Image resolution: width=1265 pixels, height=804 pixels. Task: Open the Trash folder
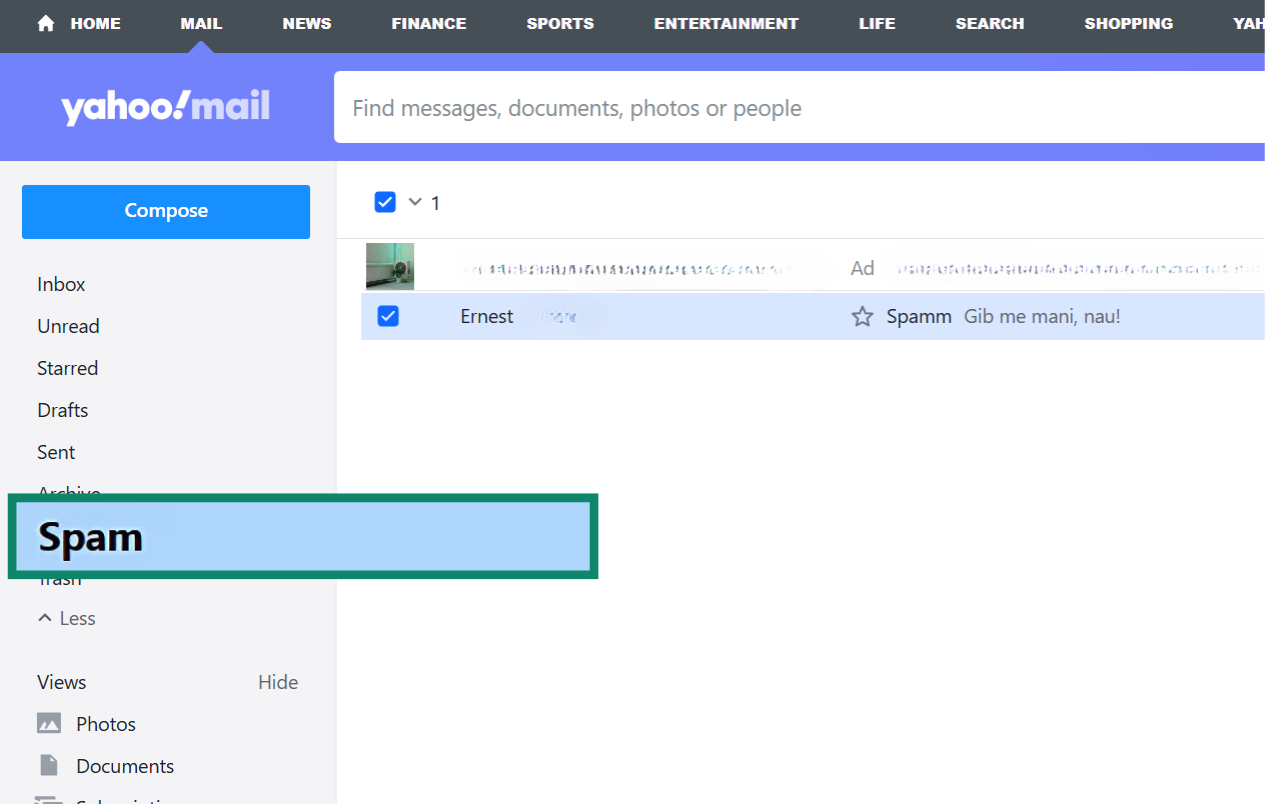point(59,577)
